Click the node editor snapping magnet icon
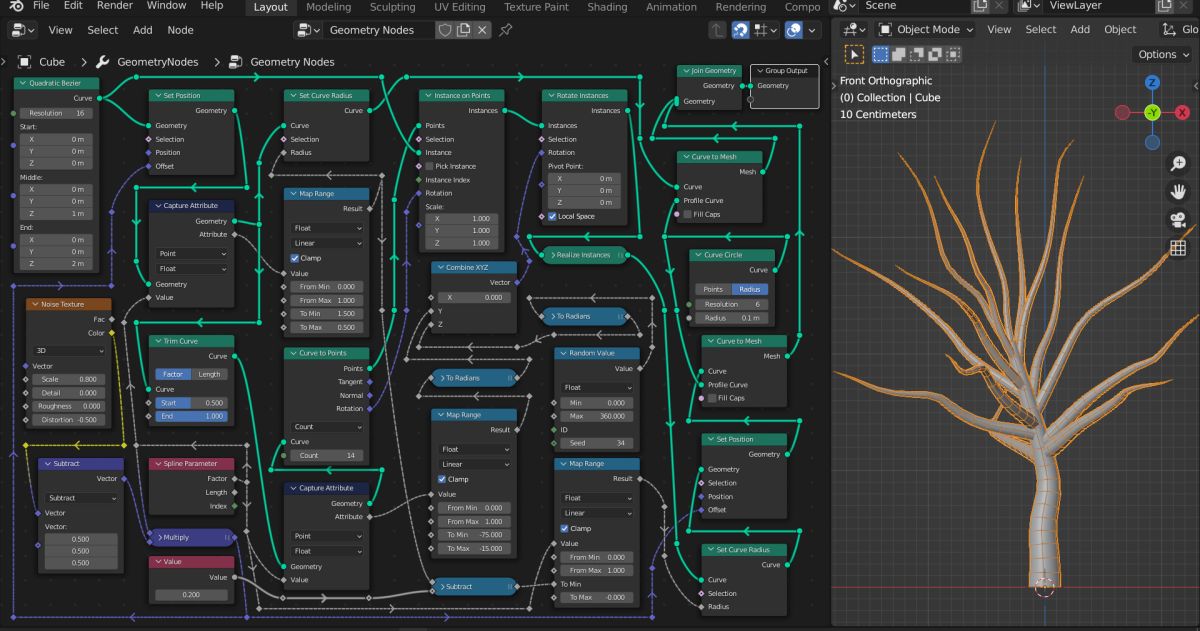This screenshot has height=631, width=1200. [741, 30]
